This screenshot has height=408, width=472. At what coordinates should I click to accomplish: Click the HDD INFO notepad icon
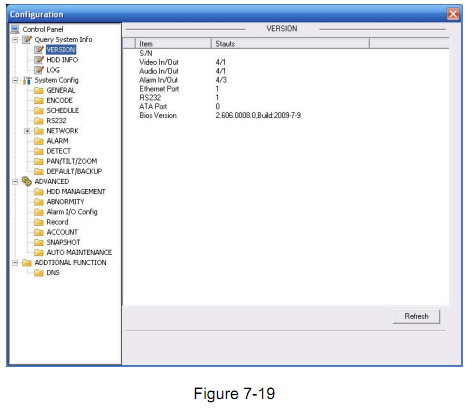(x=39, y=60)
